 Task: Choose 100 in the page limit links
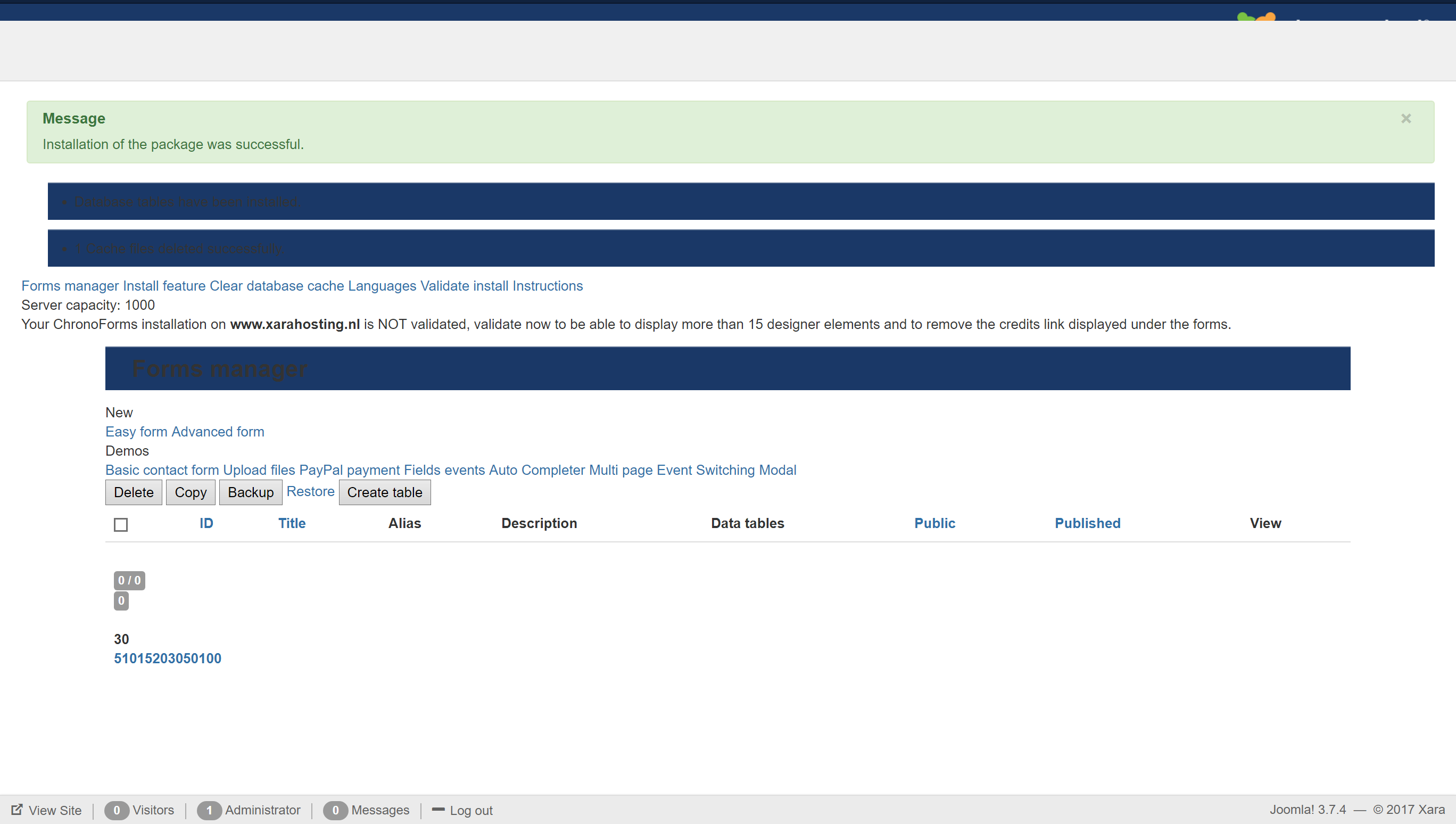point(210,659)
